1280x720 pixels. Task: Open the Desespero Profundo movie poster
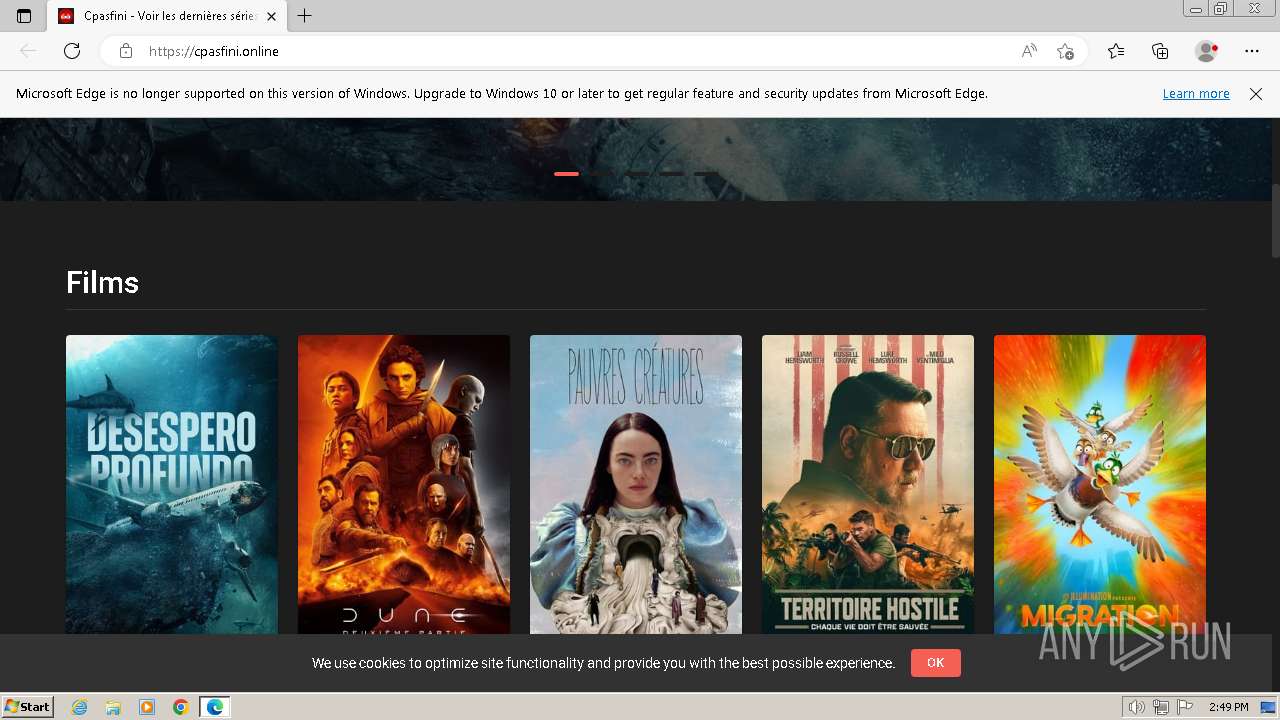point(172,484)
